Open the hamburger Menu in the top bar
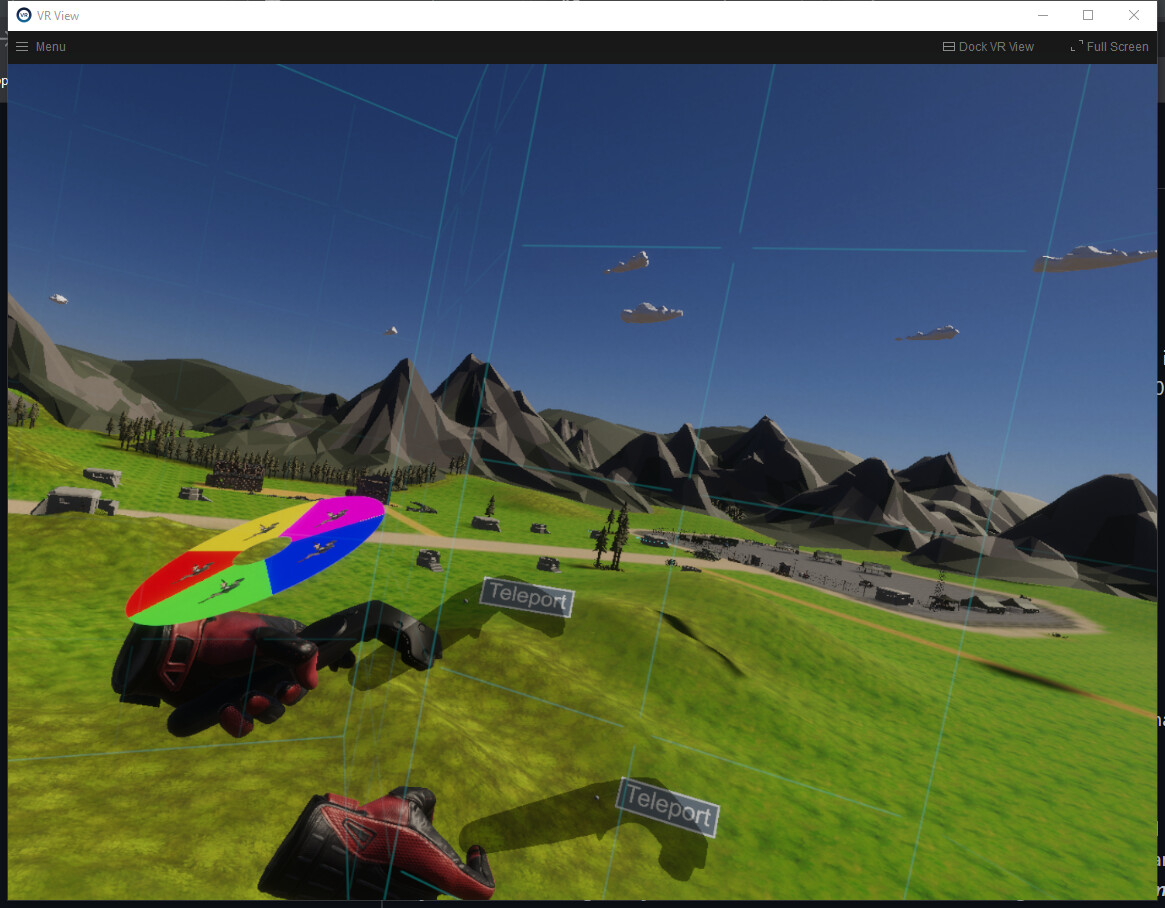Viewport: 1165px width, 908px height. 21,46
